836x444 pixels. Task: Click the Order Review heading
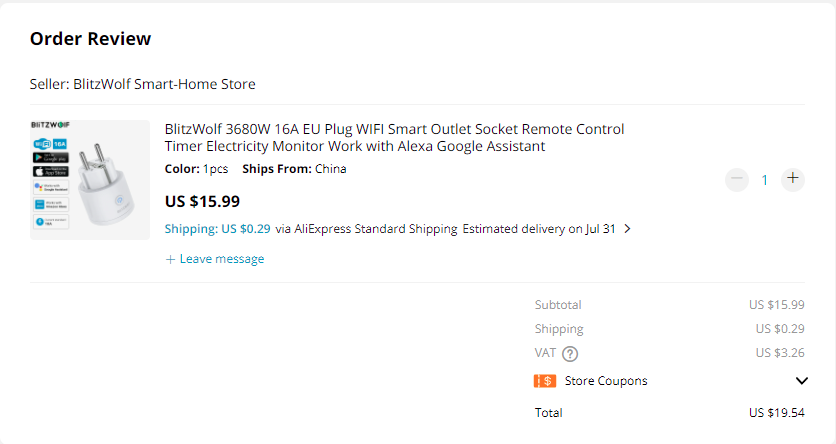coord(90,39)
